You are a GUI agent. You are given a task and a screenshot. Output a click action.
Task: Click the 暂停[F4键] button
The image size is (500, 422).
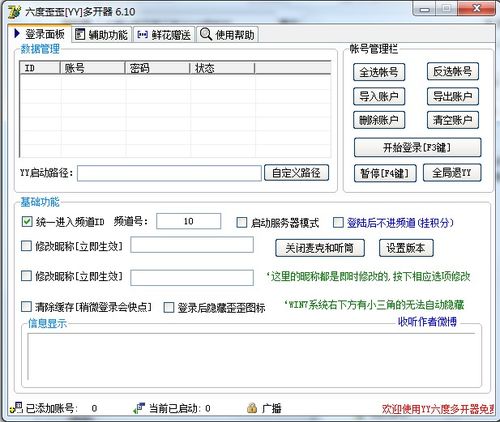[x=385, y=173]
